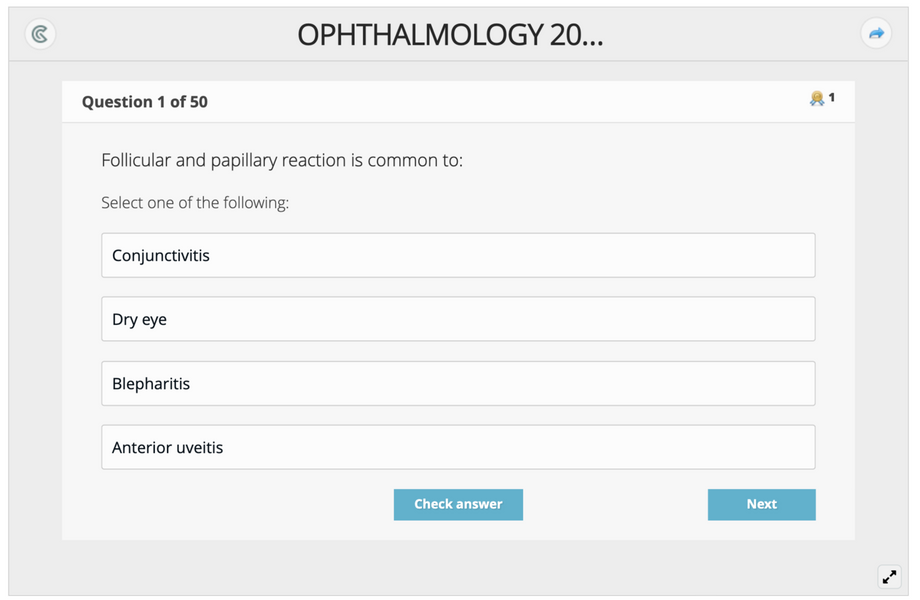920x600 pixels.
Task: Click the Dry eye text label
Action: 140,320
